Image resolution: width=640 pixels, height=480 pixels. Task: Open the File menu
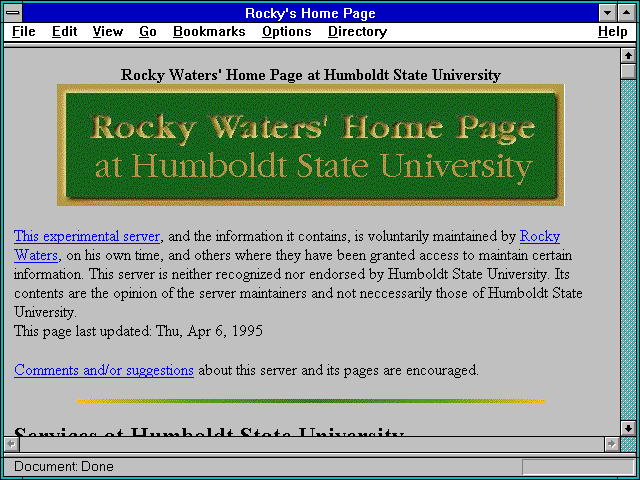point(24,31)
